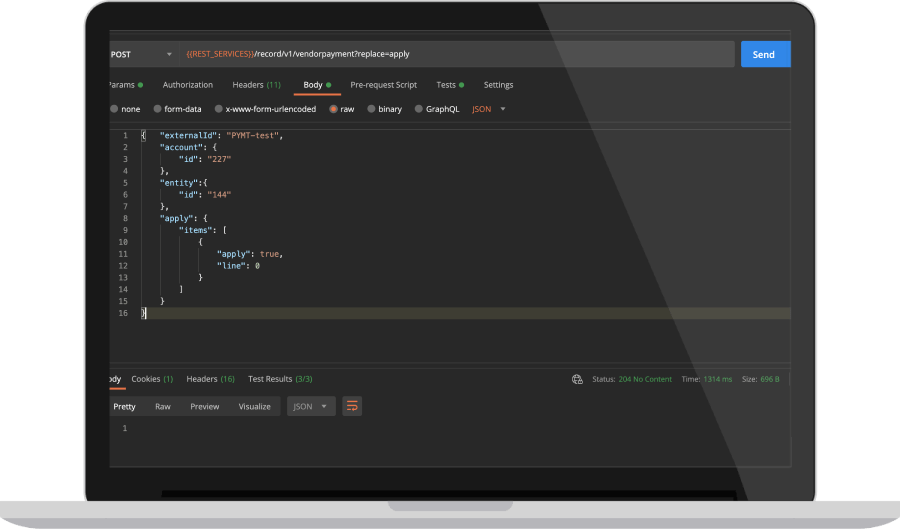
Task: Send the POST request with Send button
Action: pos(765,55)
